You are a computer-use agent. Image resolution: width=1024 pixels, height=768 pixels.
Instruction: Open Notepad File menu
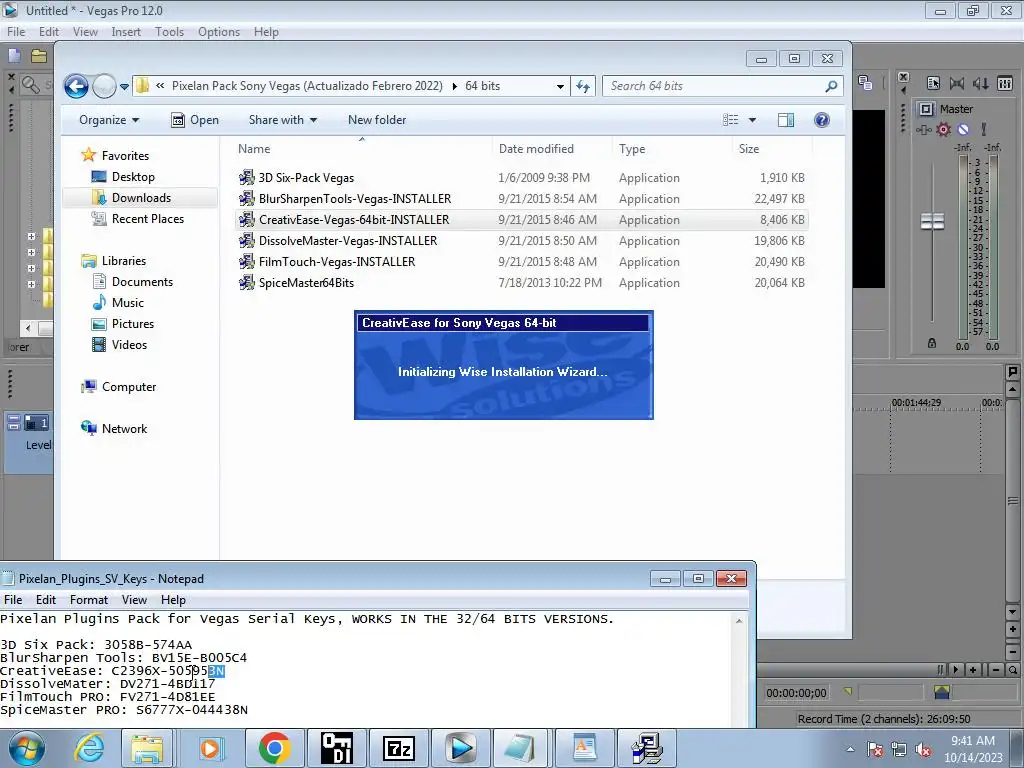point(13,600)
